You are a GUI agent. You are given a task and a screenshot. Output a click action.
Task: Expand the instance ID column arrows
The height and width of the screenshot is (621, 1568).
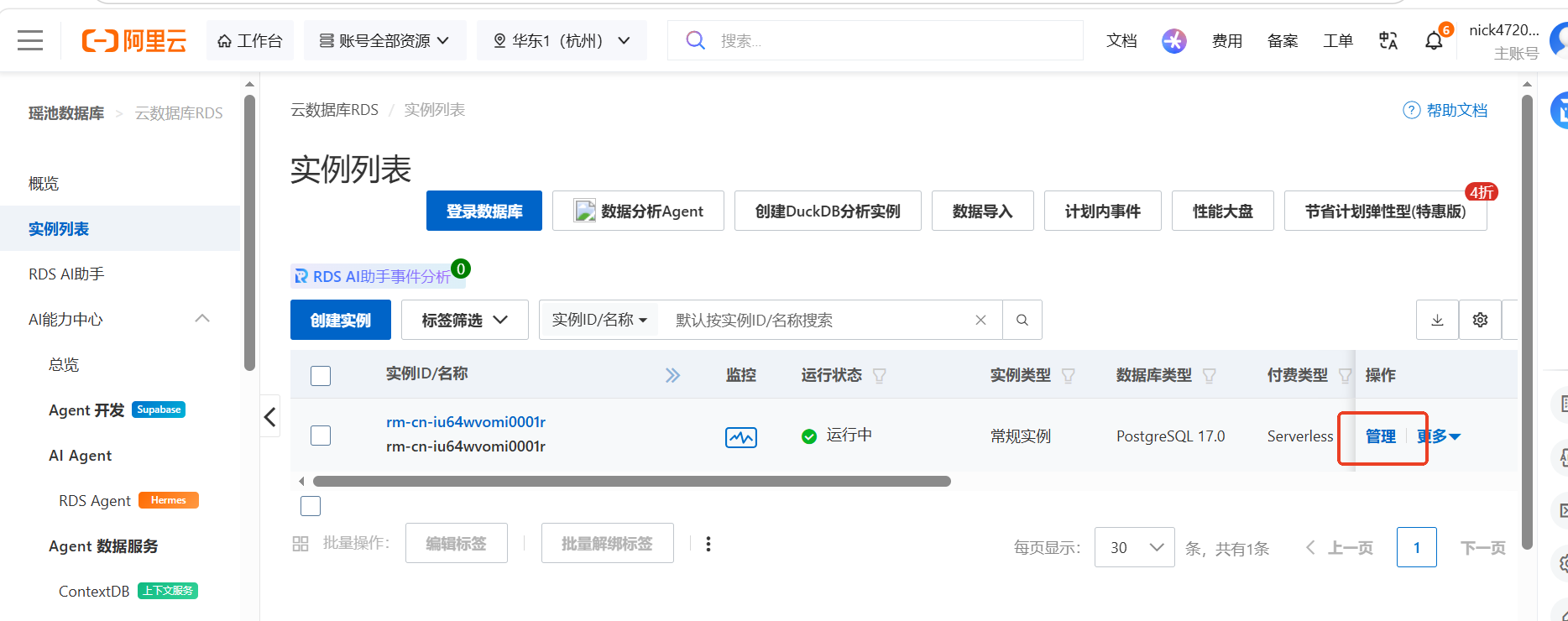(x=672, y=375)
